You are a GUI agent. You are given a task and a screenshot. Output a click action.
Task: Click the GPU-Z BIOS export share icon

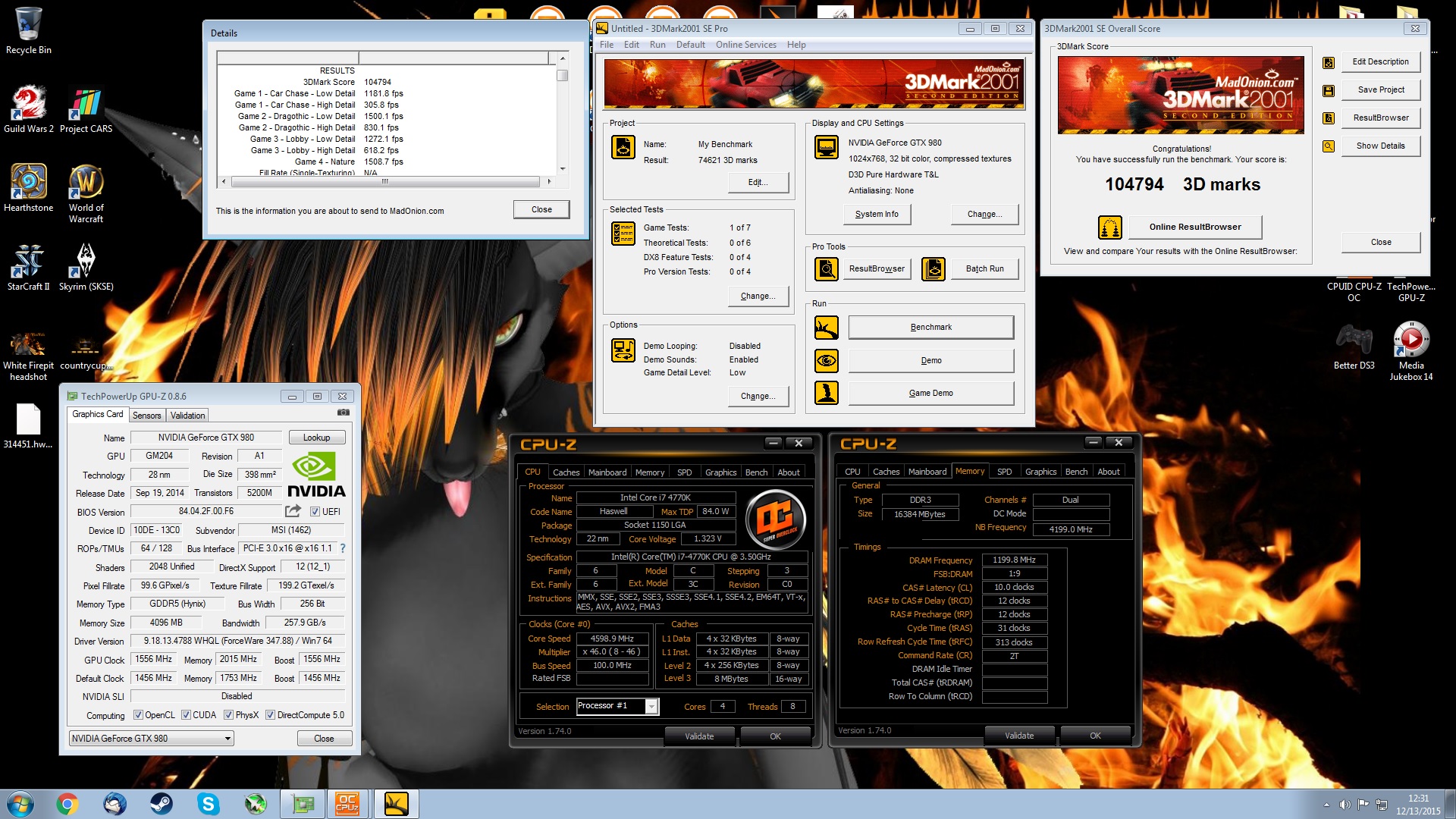click(293, 511)
